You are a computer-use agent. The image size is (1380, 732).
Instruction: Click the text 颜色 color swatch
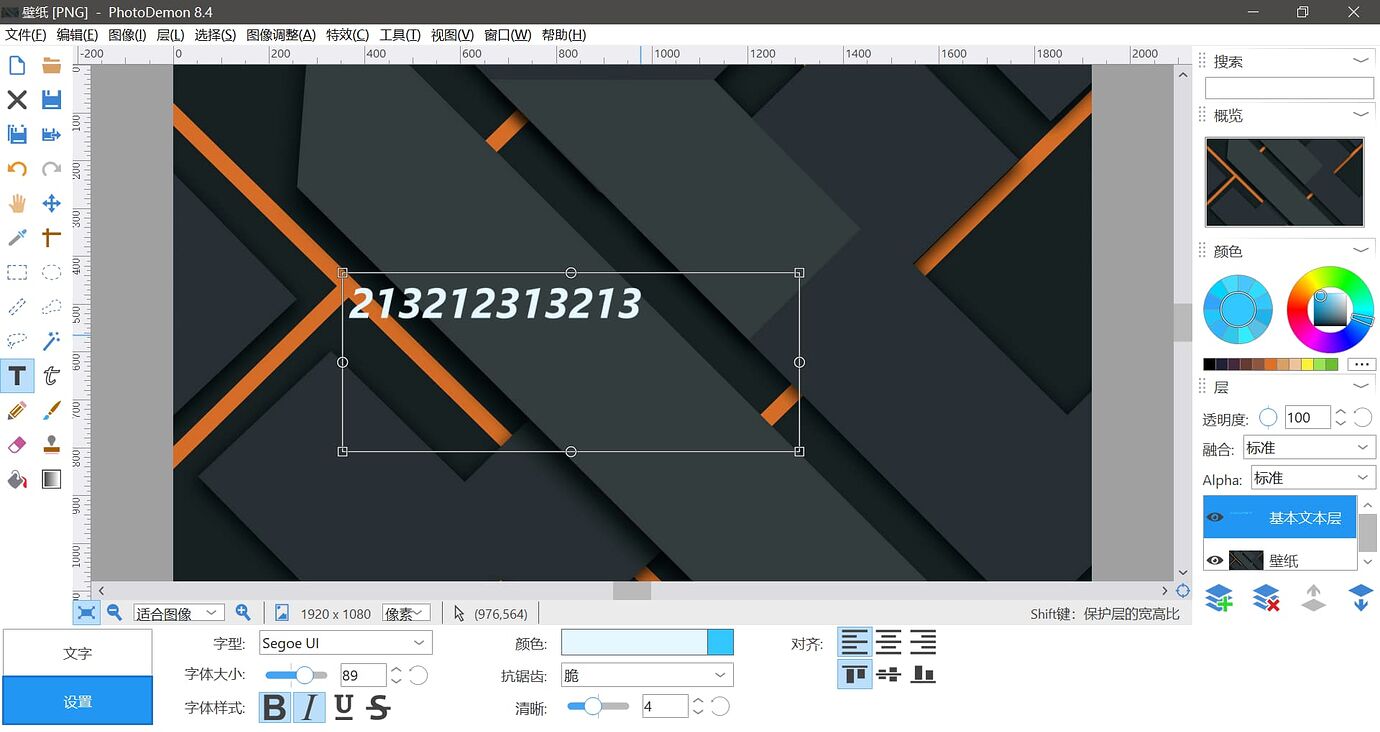pos(647,642)
